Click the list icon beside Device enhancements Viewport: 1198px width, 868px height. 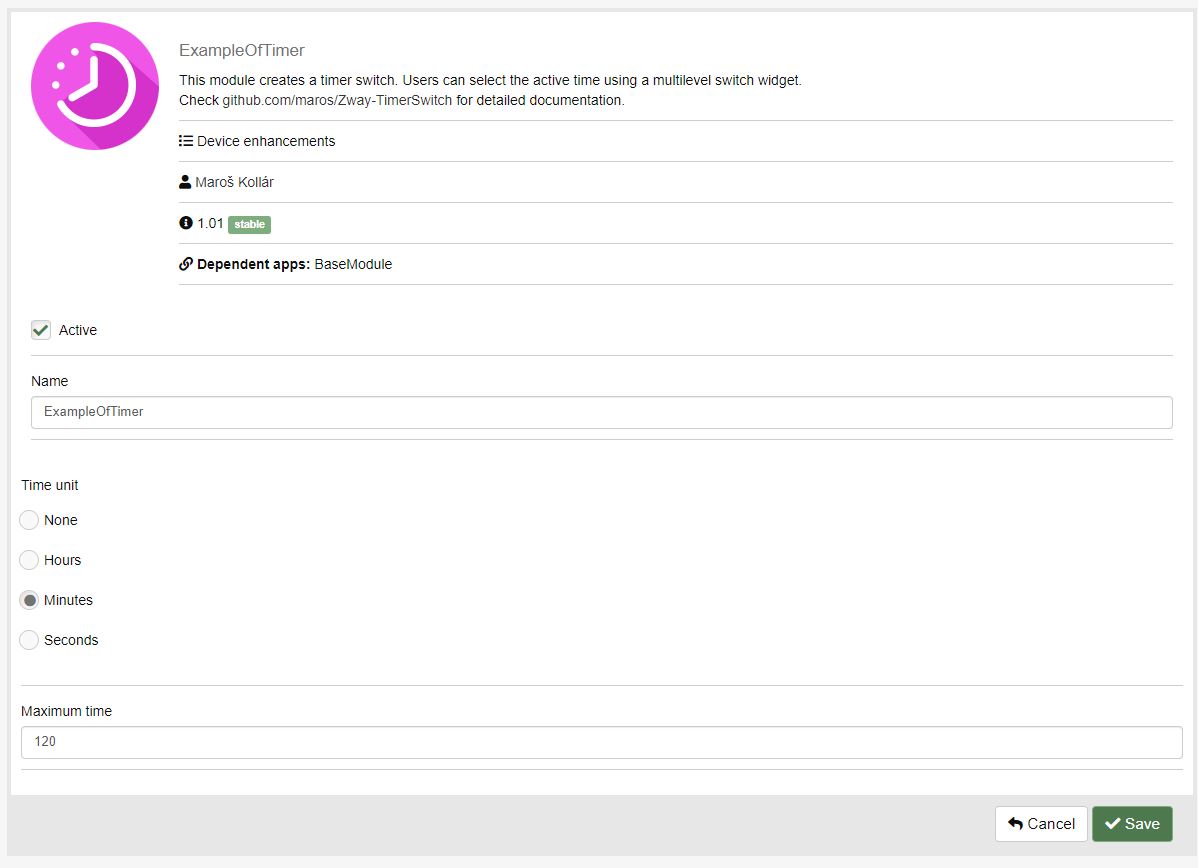pos(186,141)
